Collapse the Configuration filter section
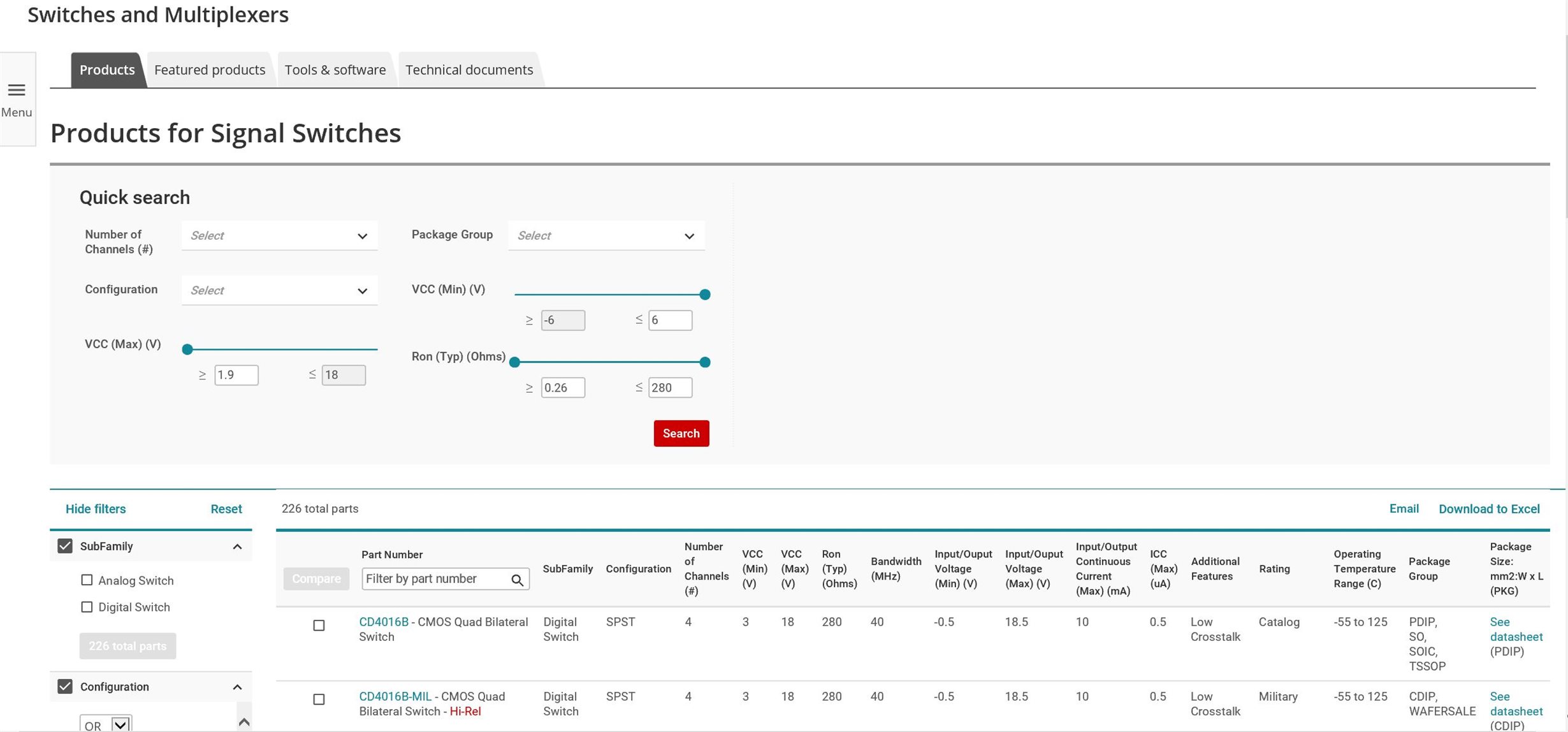Image resolution: width=1568 pixels, height=732 pixels. tap(237, 687)
